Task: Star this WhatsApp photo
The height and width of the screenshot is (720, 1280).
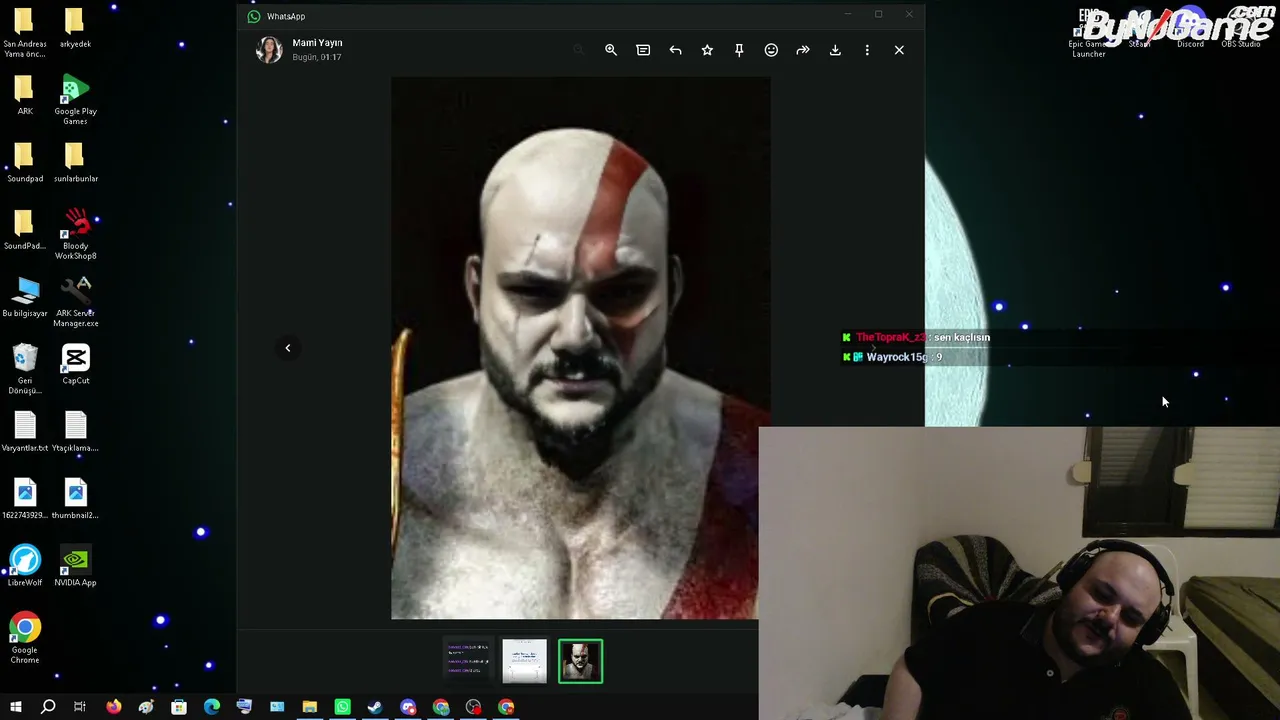Action: [707, 50]
